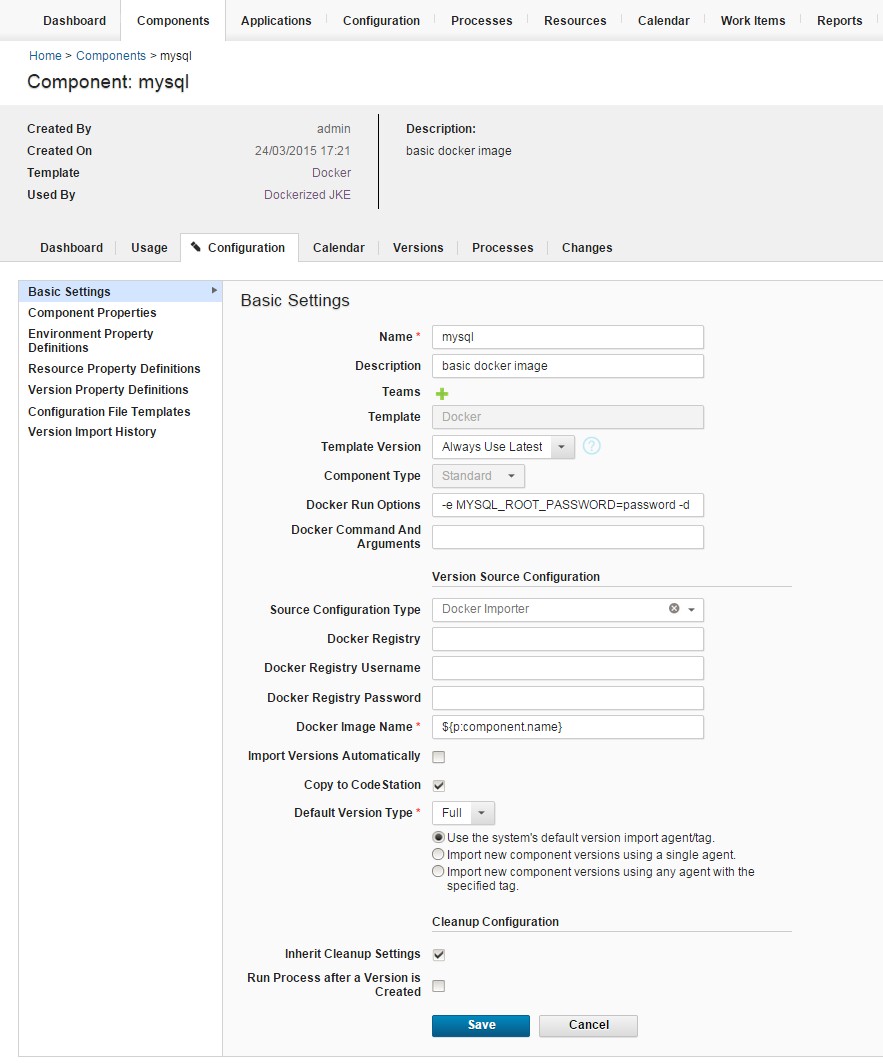Uncheck Copy to CodeStation
This screenshot has height=1063, width=883.
[439, 785]
